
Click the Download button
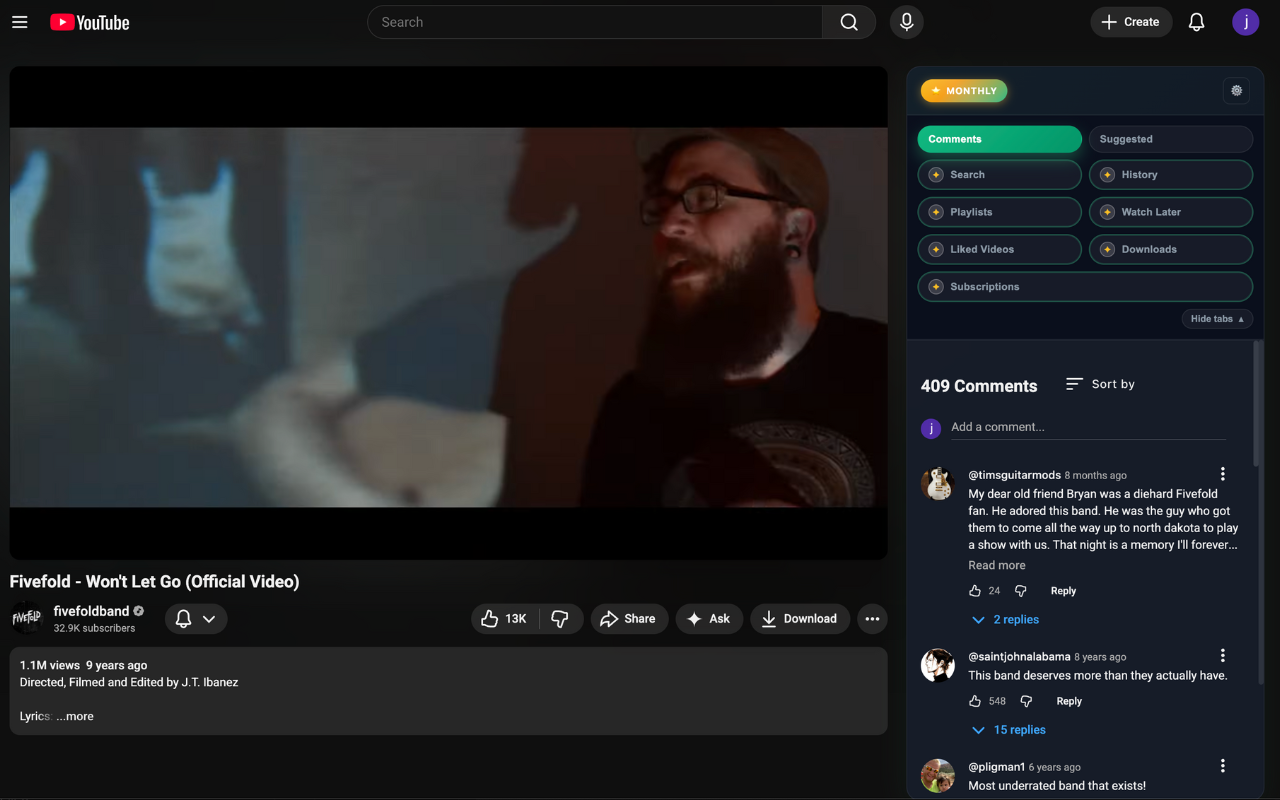coord(800,619)
